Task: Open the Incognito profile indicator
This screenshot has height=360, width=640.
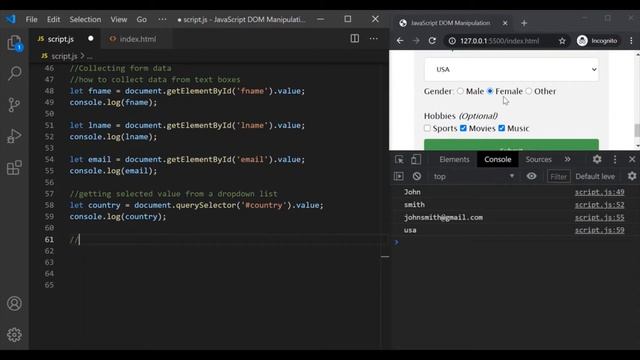Action: [597, 41]
